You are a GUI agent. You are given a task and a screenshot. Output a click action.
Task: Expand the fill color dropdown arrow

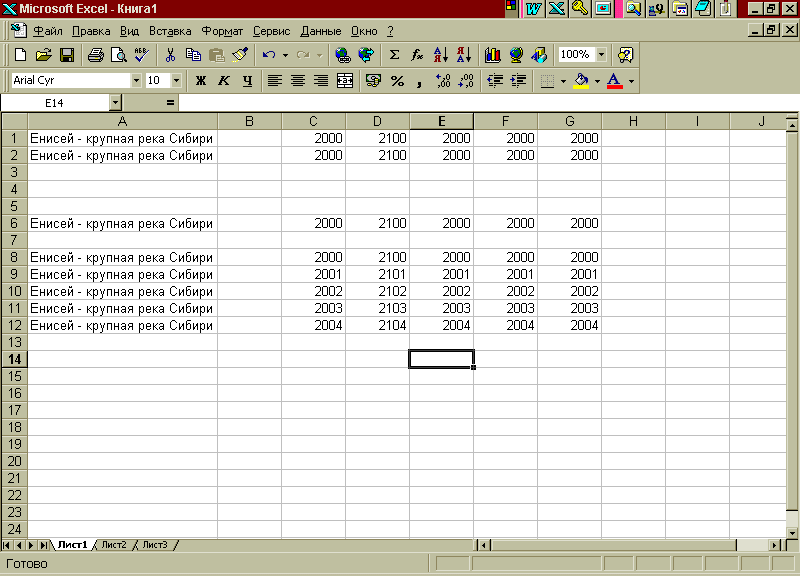point(597,81)
